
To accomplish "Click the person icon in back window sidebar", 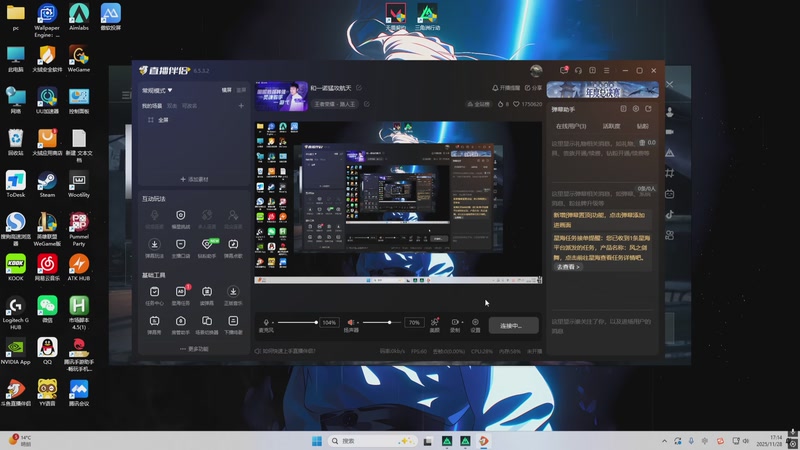I will [x=670, y=112].
